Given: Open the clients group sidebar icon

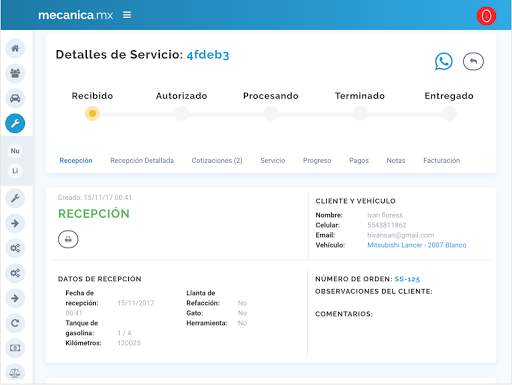Looking at the screenshot, I should (x=15, y=73).
